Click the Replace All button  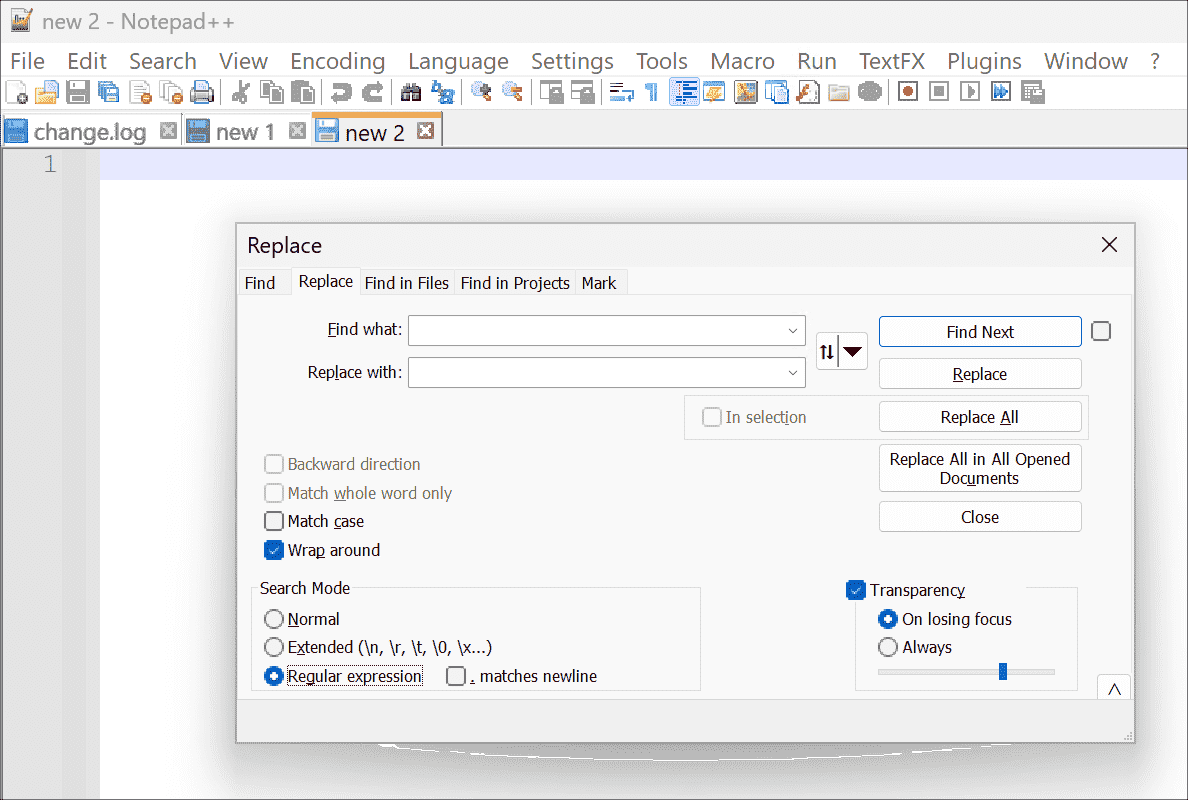click(x=979, y=417)
